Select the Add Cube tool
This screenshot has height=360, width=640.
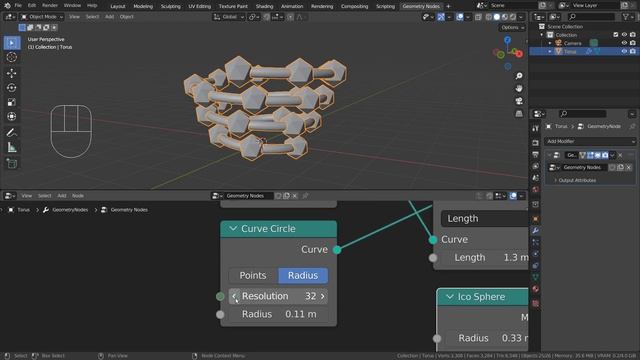point(11,164)
